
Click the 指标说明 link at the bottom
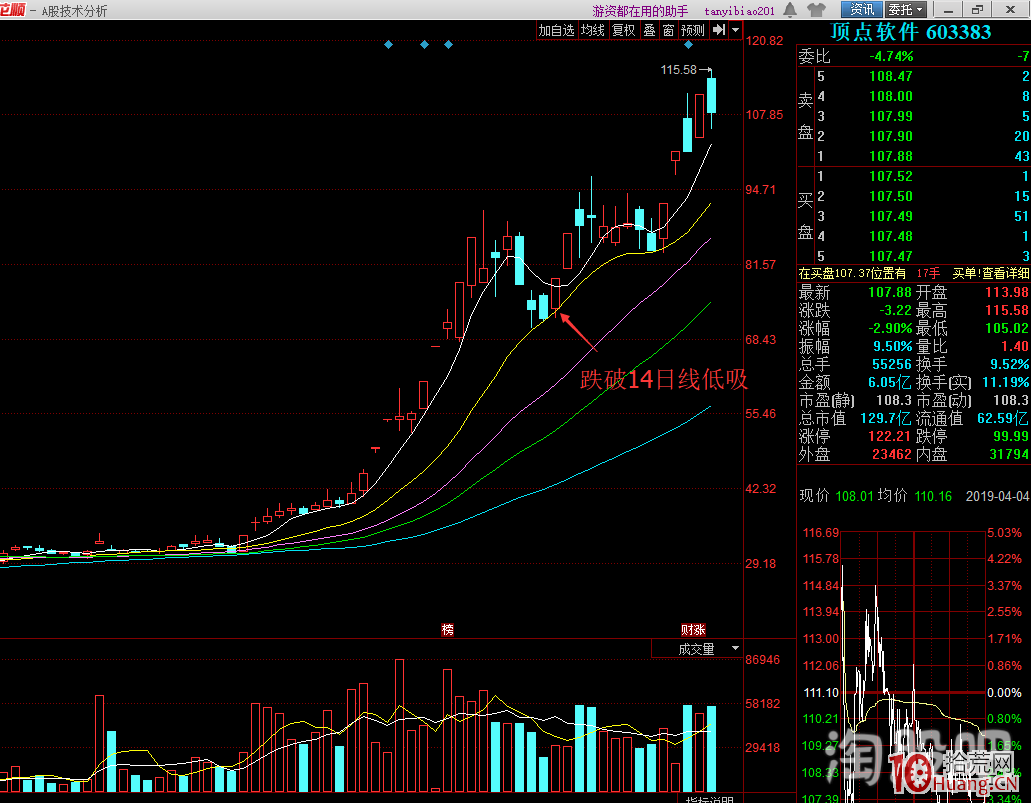[709, 798]
